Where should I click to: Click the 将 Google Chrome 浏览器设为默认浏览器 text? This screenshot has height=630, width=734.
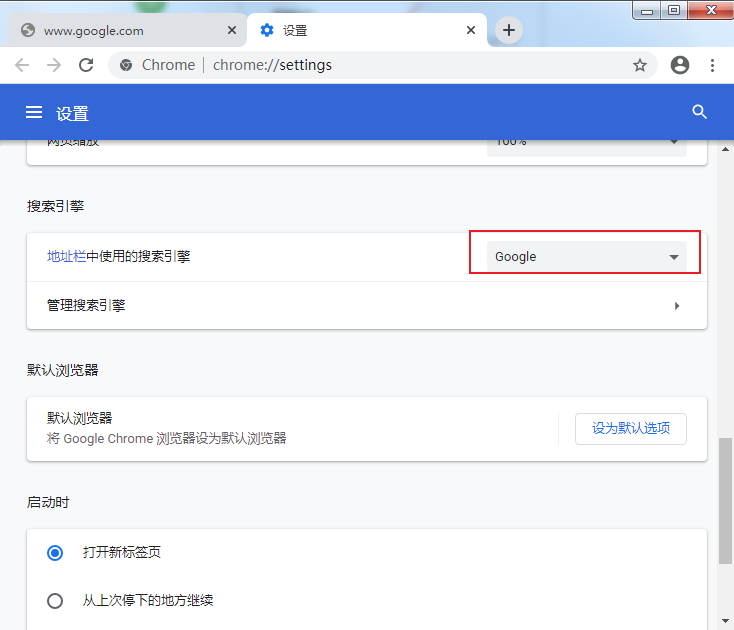pyautogui.click(x=167, y=439)
